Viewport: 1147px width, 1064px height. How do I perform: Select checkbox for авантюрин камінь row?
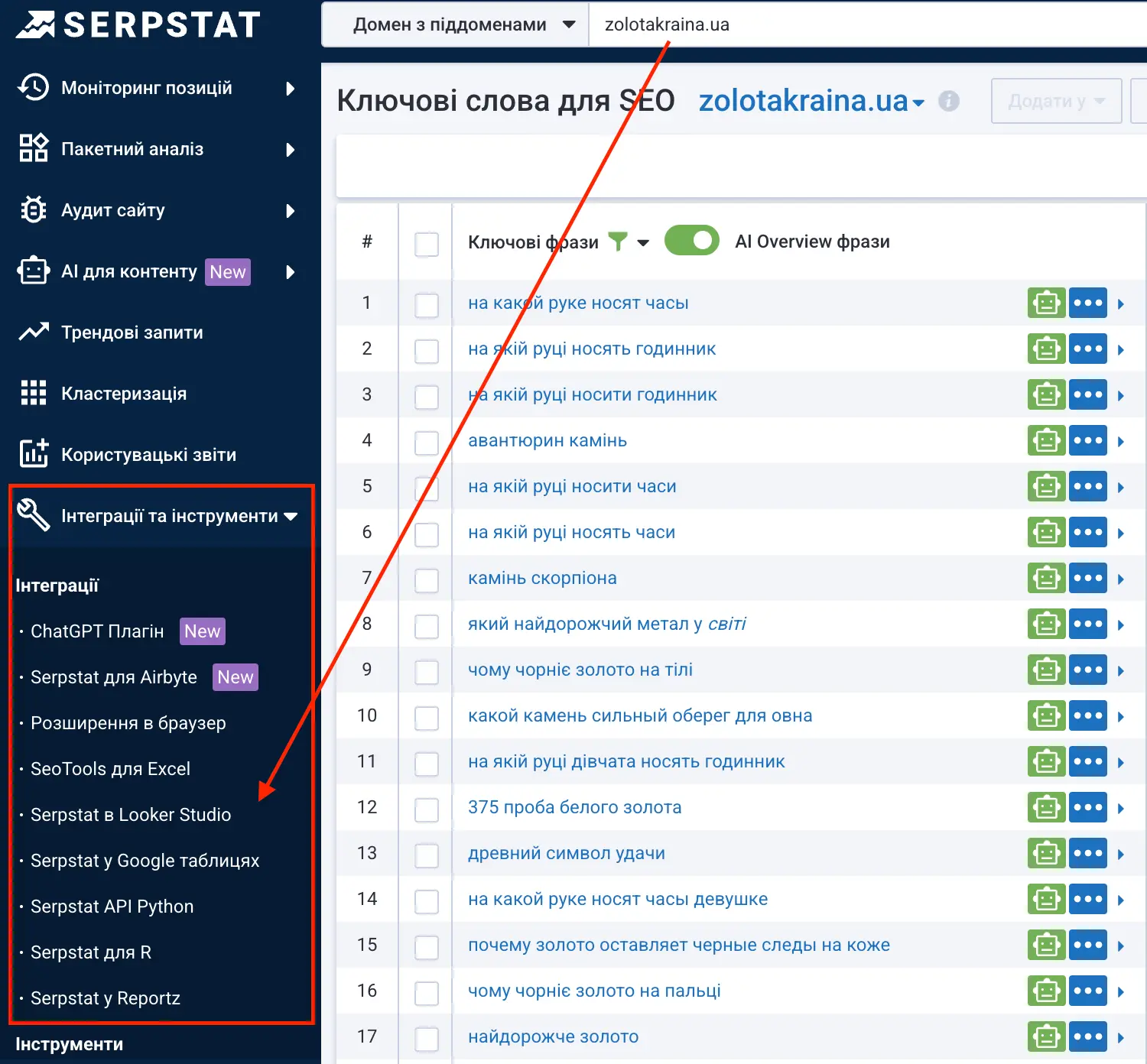[x=427, y=443]
